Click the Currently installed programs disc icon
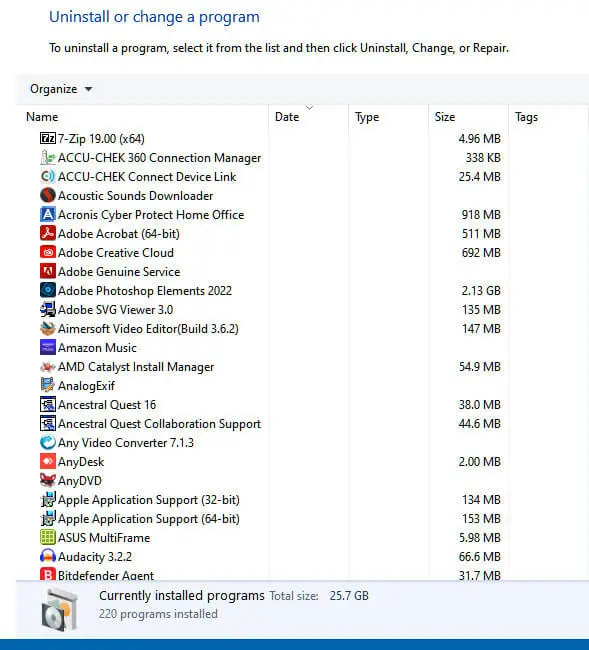Viewport: 589px width, 650px height. click(x=60, y=610)
